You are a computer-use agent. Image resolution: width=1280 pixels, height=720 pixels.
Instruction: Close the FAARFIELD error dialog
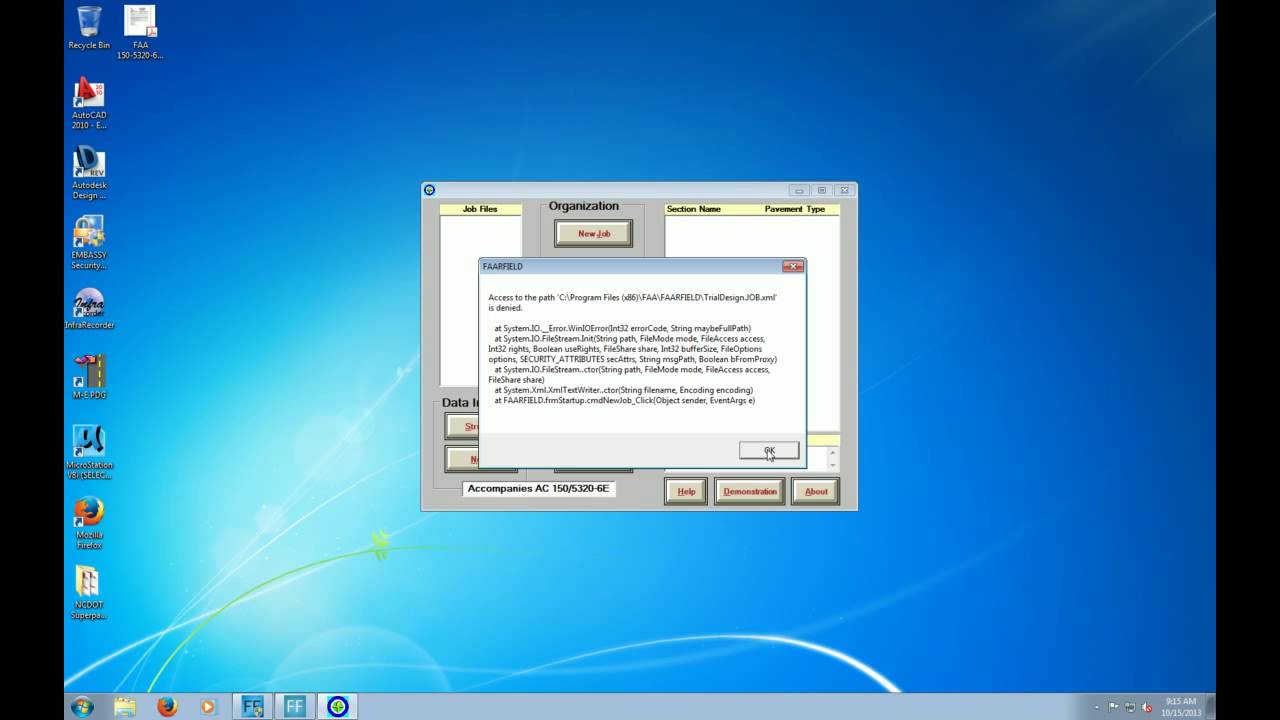tap(793, 266)
